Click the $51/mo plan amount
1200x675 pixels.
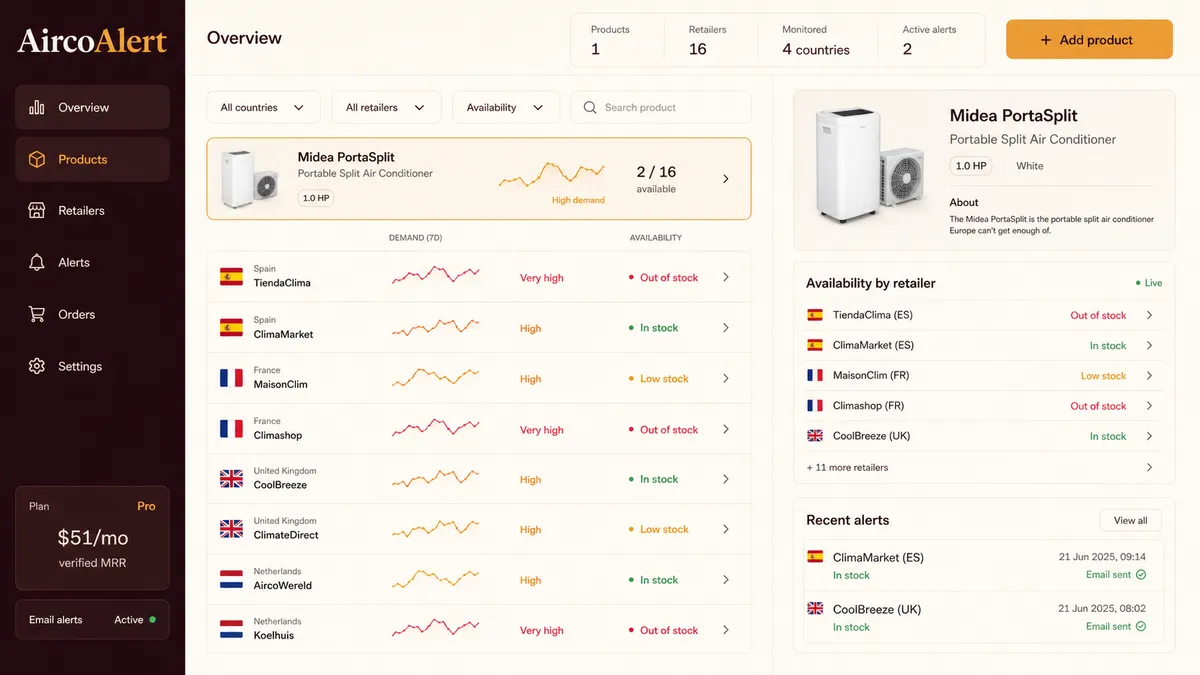point(92,538)
